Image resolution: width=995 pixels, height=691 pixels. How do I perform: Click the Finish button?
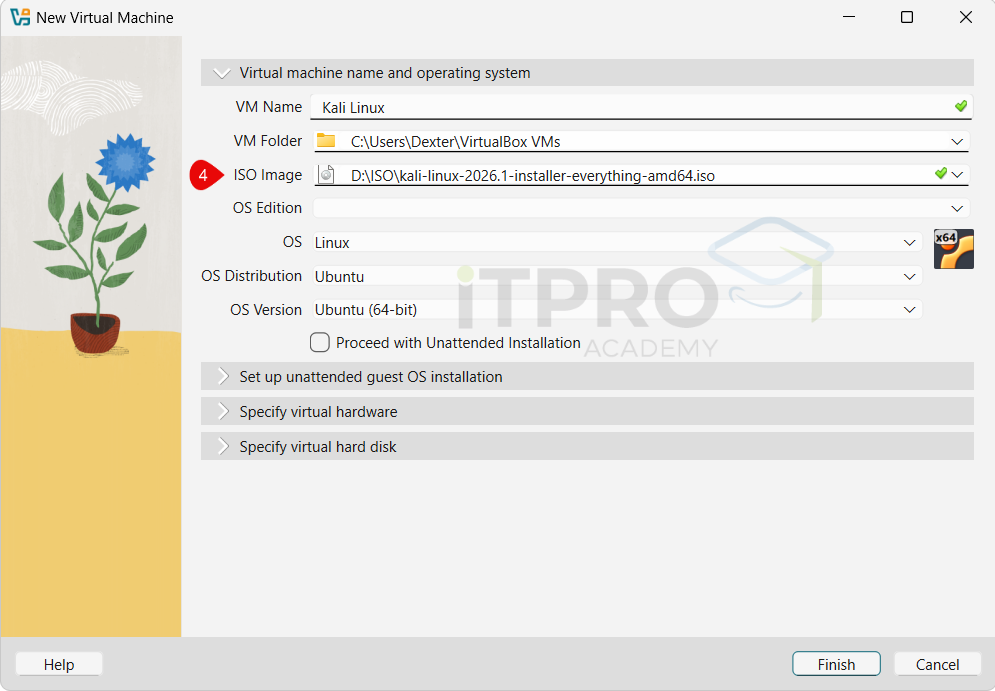tap(836, 664)
